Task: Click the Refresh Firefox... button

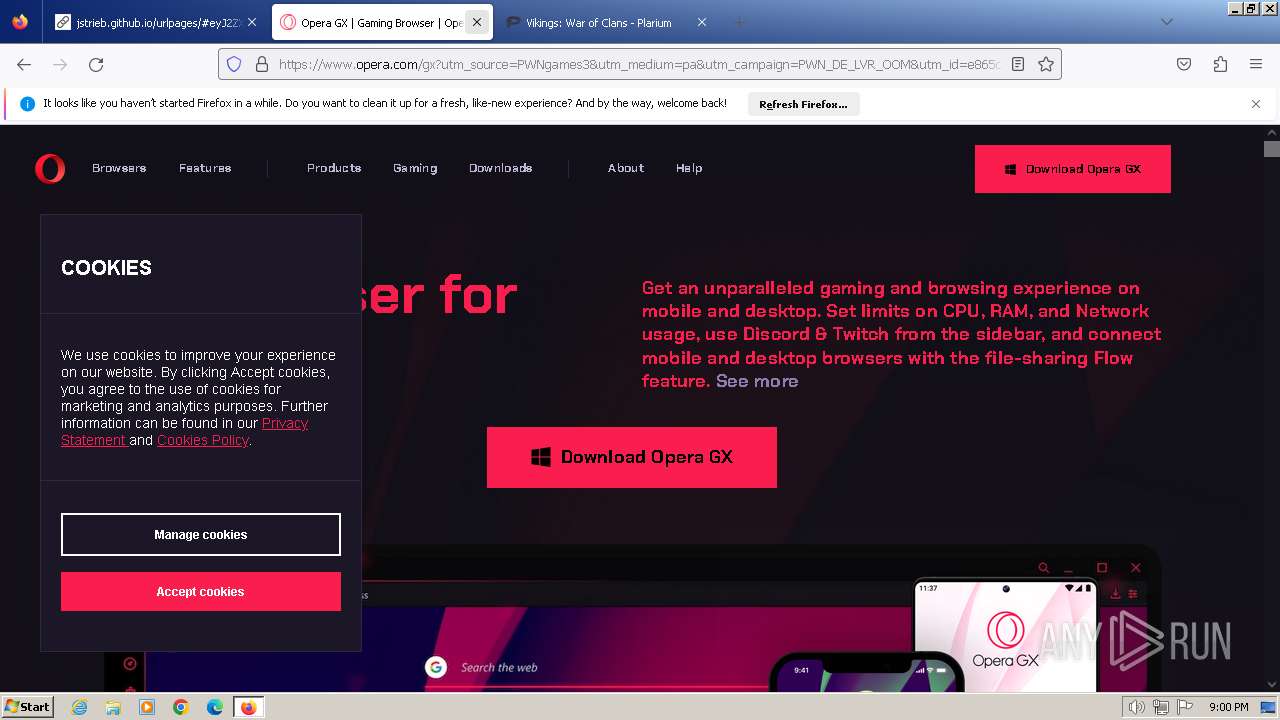Action: [x=803, y=104]
